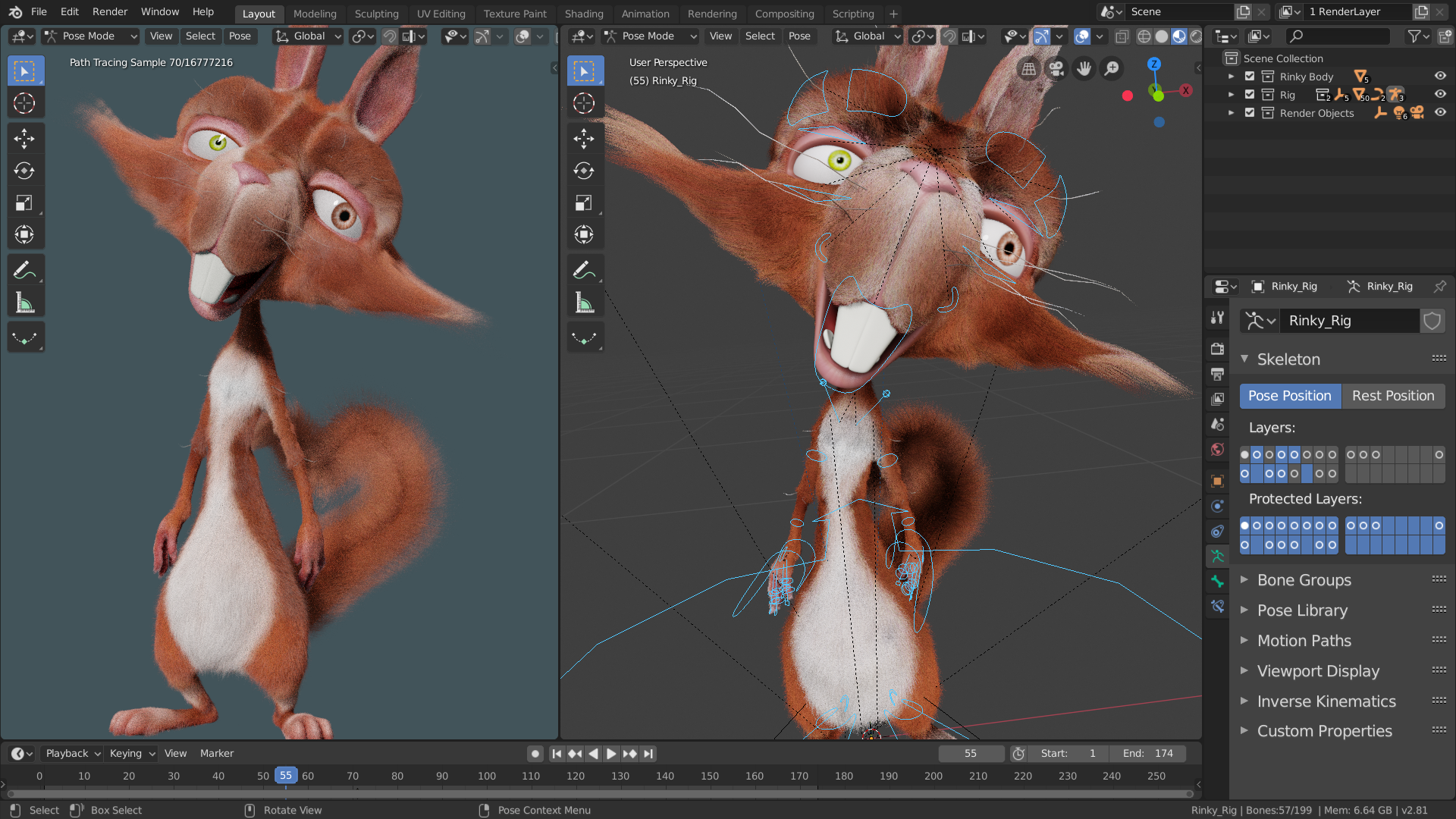Expand the Bone Groups panel
This screenshot has height=819, width=1456.
1304,580
